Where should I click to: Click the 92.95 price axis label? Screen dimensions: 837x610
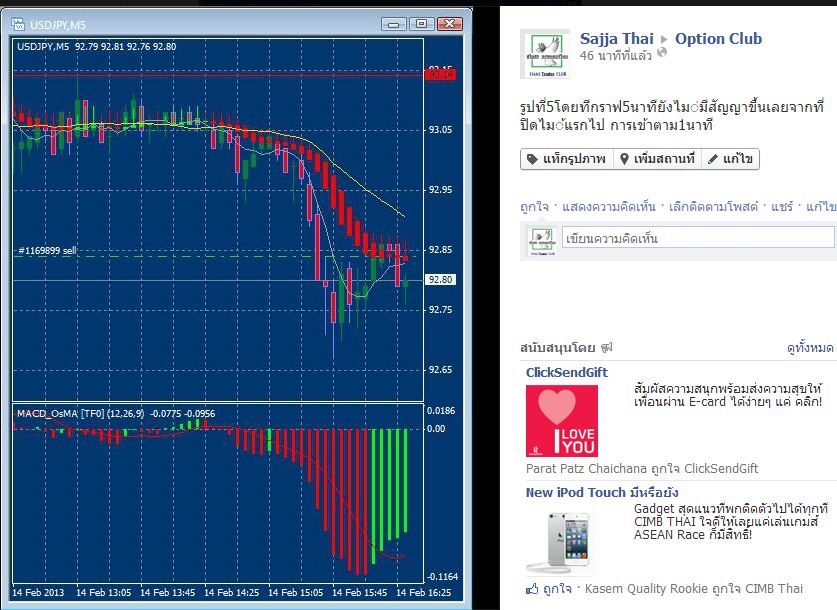[x=440, y=189]
